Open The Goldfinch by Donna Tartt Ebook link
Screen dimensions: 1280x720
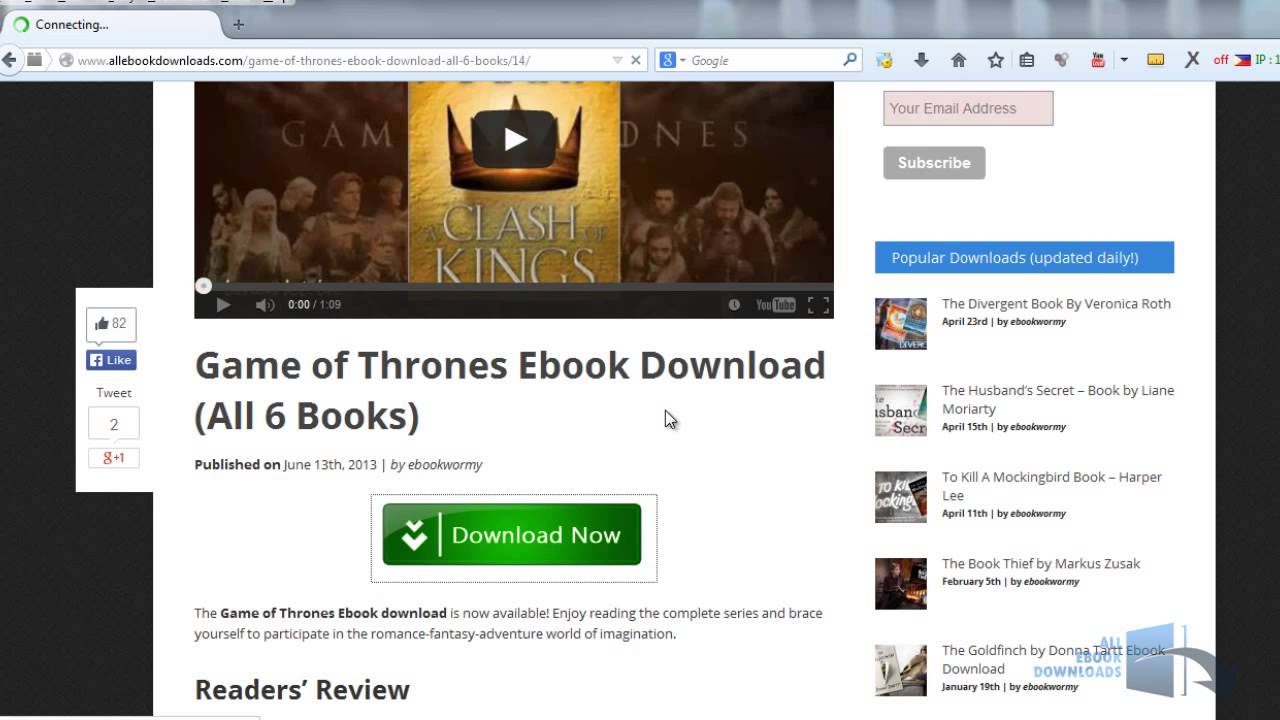pyautogui.click(x=1053, y=659)
